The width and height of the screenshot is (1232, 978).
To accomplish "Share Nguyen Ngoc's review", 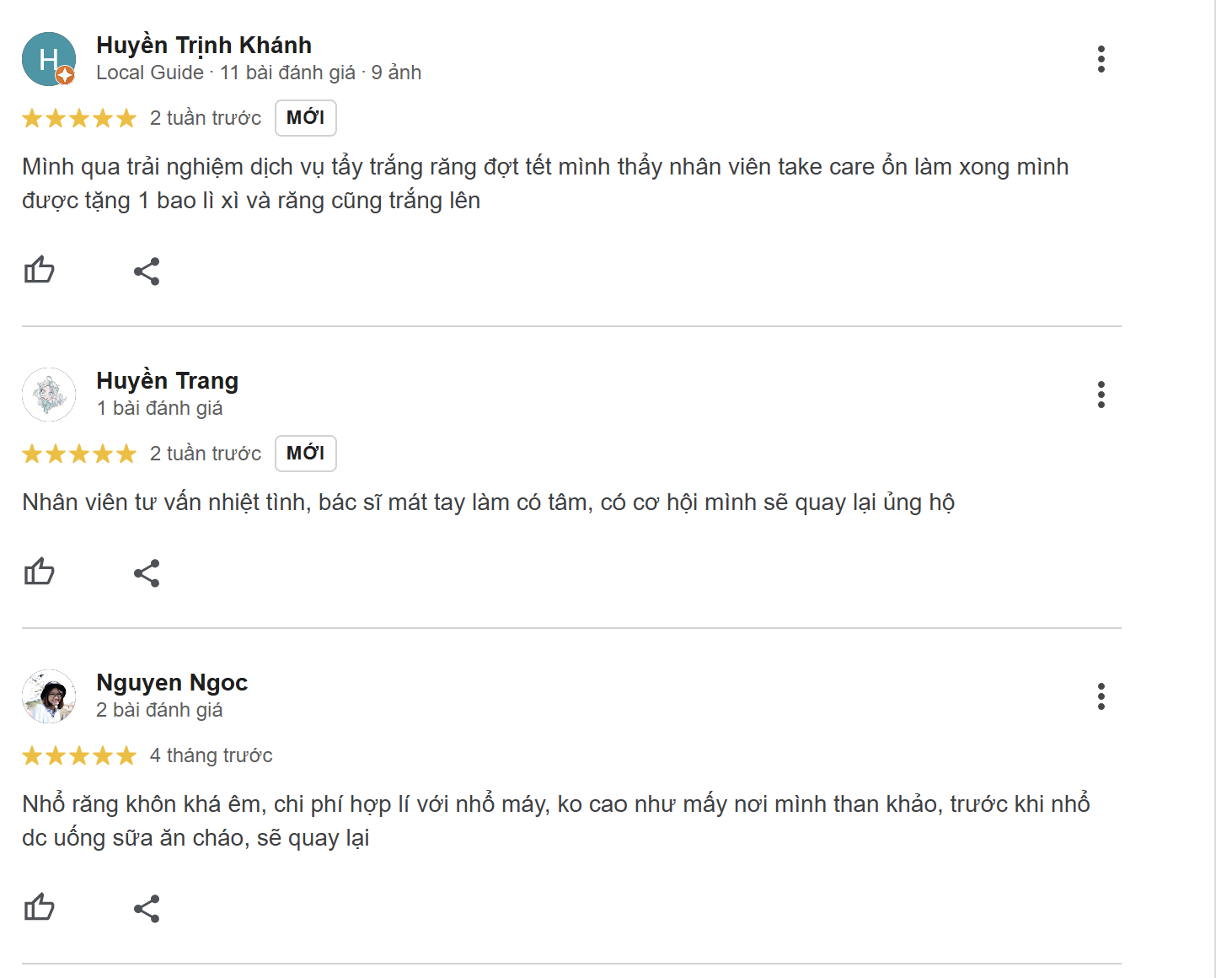I will coord(147,909).
